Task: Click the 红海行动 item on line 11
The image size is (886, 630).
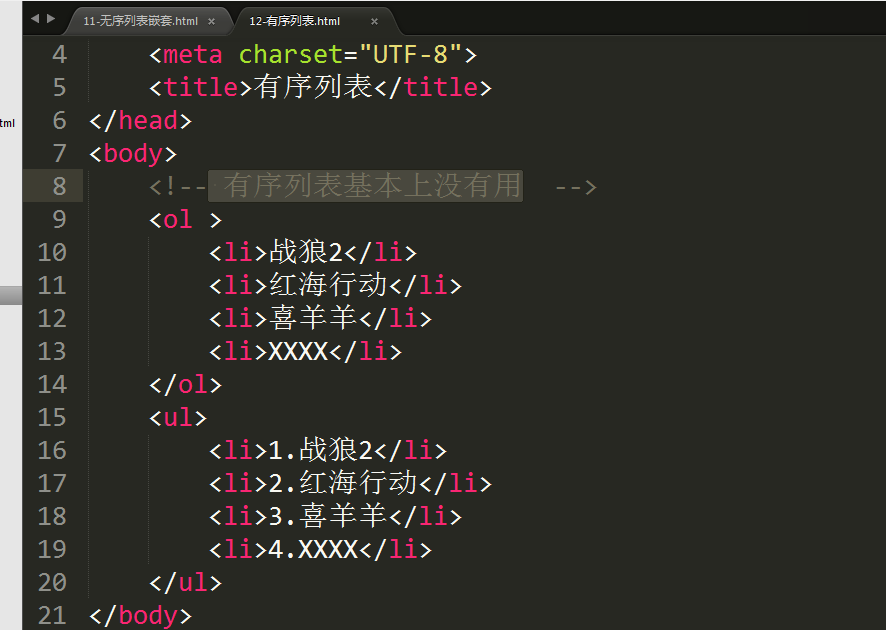Action: click(328, 285)
